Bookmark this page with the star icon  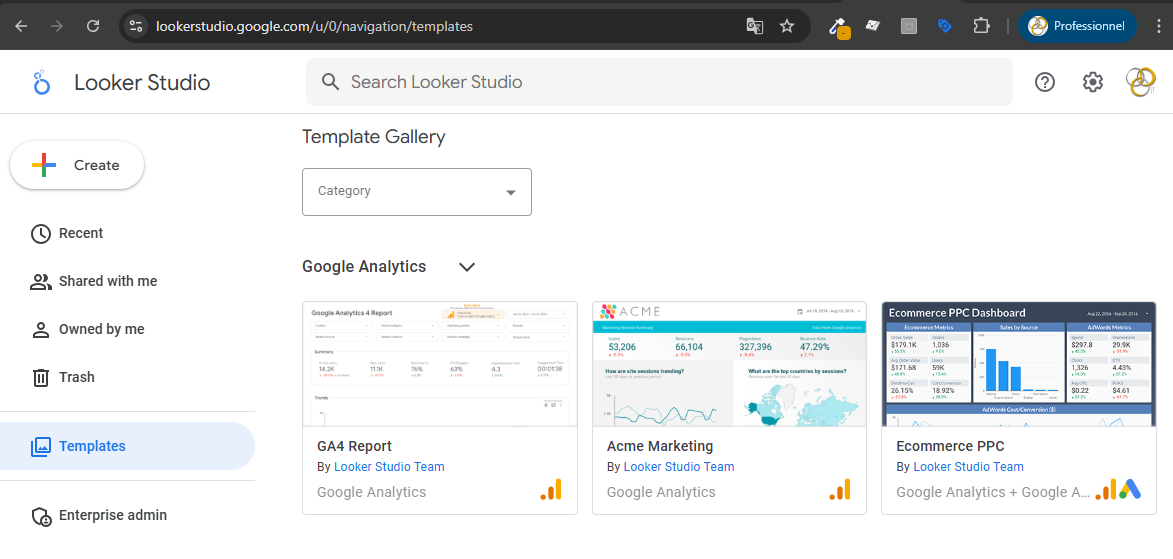787,26
